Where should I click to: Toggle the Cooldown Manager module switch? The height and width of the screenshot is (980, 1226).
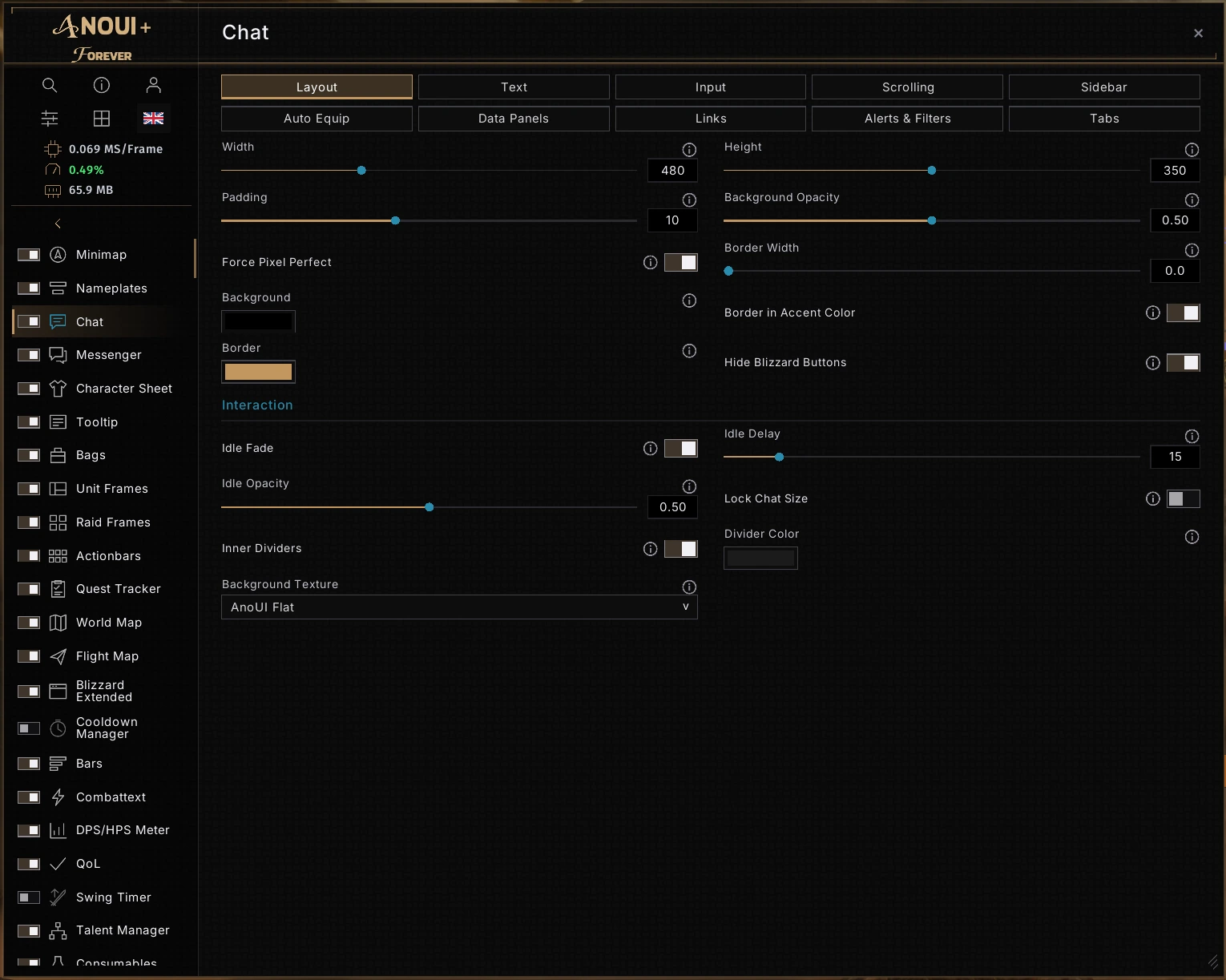point(29,728)
